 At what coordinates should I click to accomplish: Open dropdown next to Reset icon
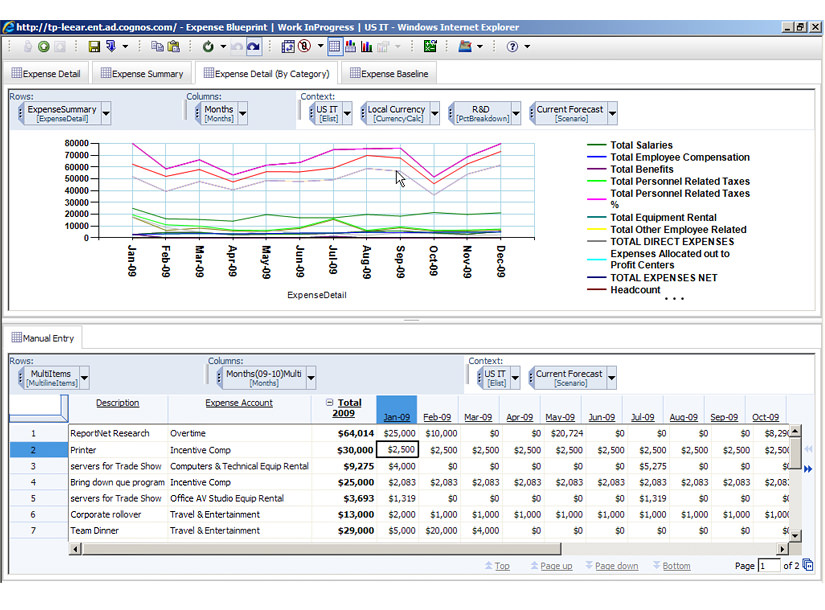click(x=223, y=47)
